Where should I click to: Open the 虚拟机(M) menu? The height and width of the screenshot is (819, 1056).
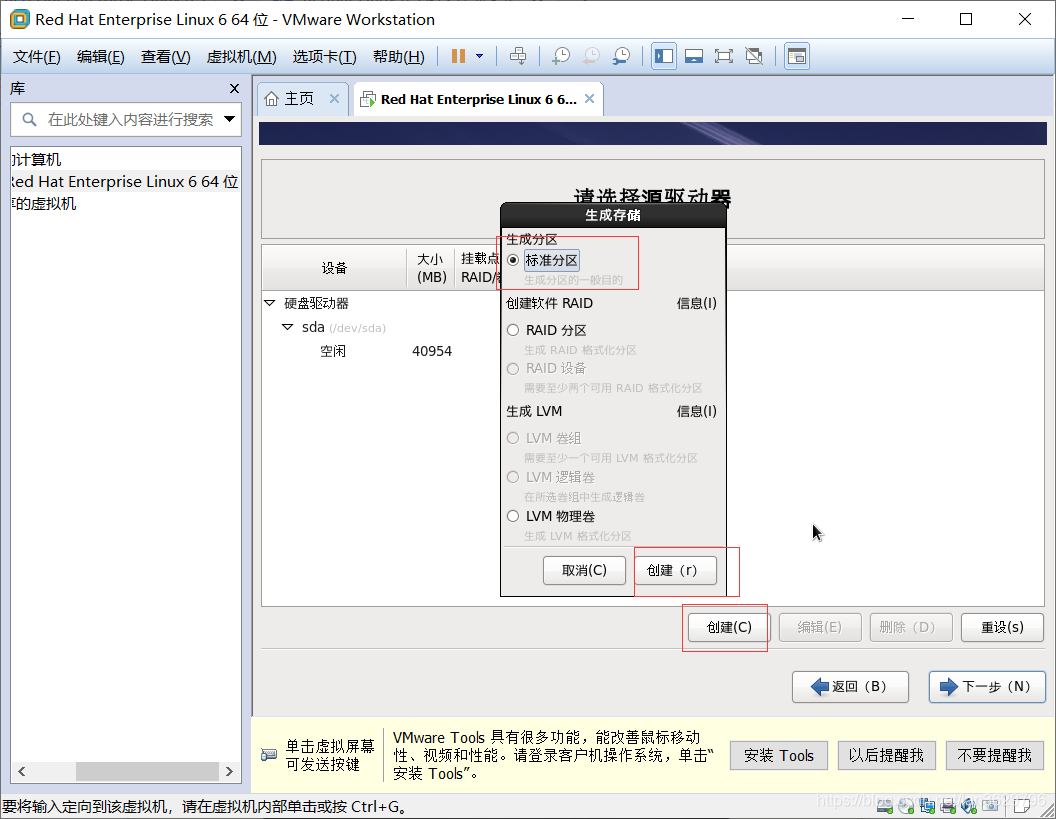coord(241,57)
